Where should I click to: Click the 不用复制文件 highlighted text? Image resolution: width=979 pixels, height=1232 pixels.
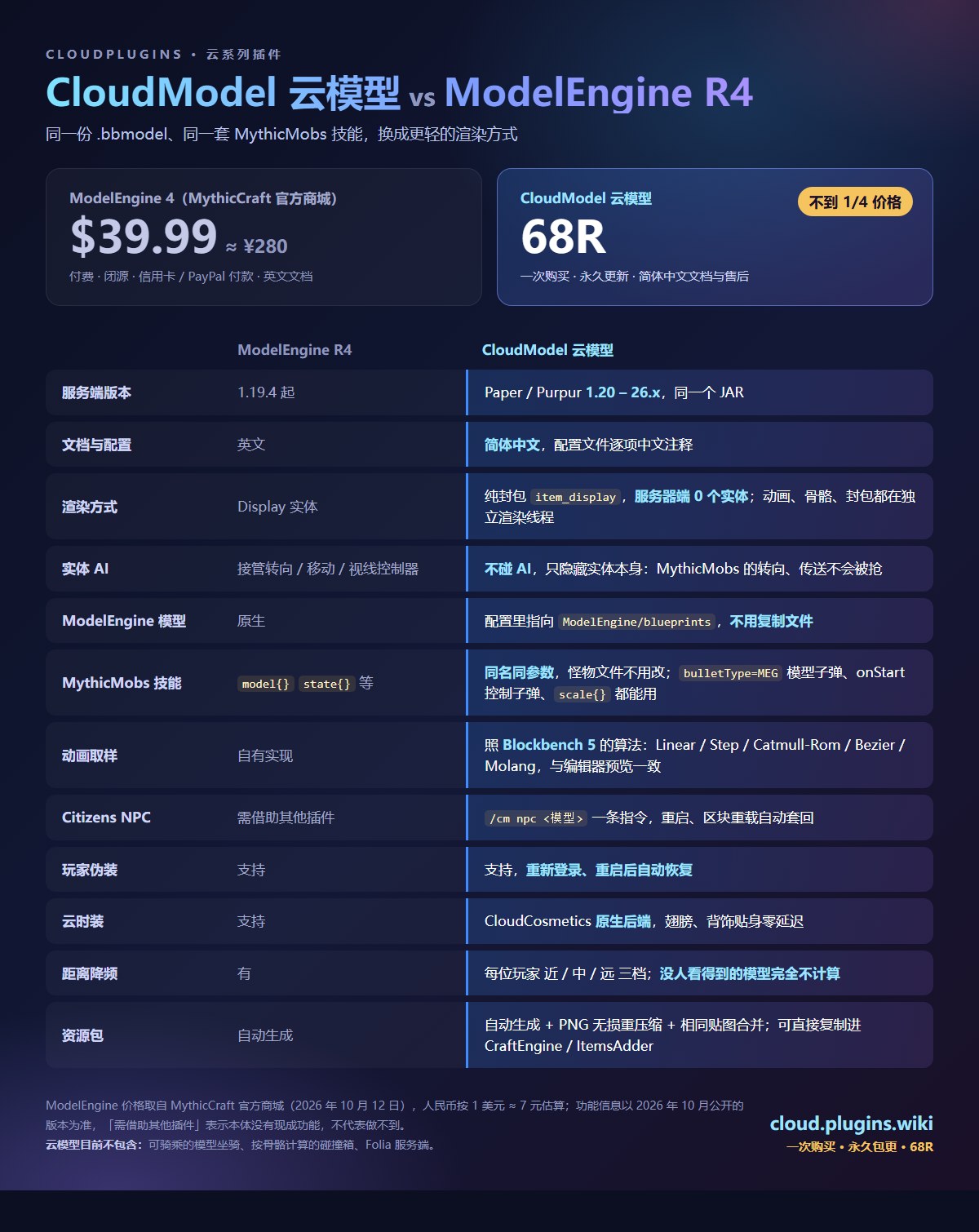click(771, 621)
